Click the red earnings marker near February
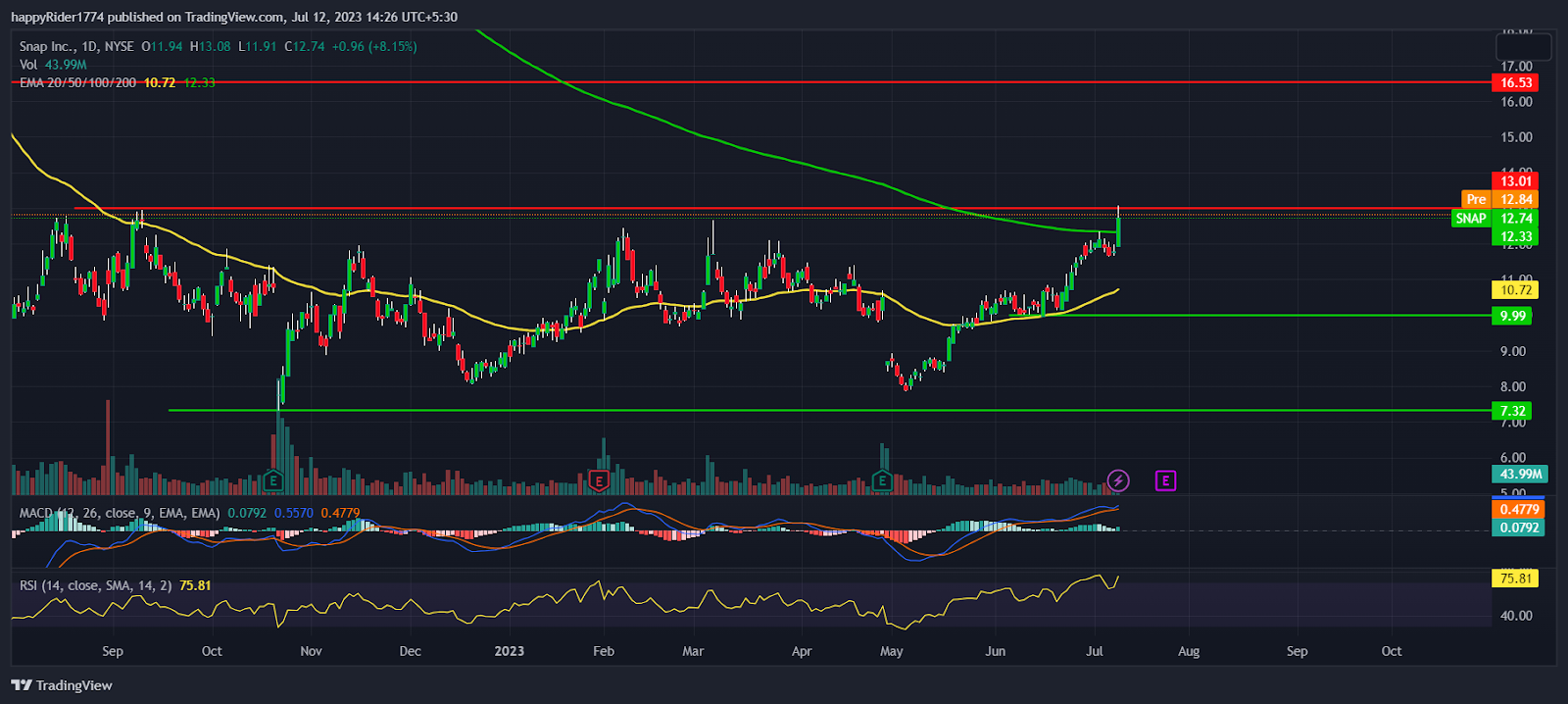Screen dimensions: 1568x704 [x=600, y=480]
